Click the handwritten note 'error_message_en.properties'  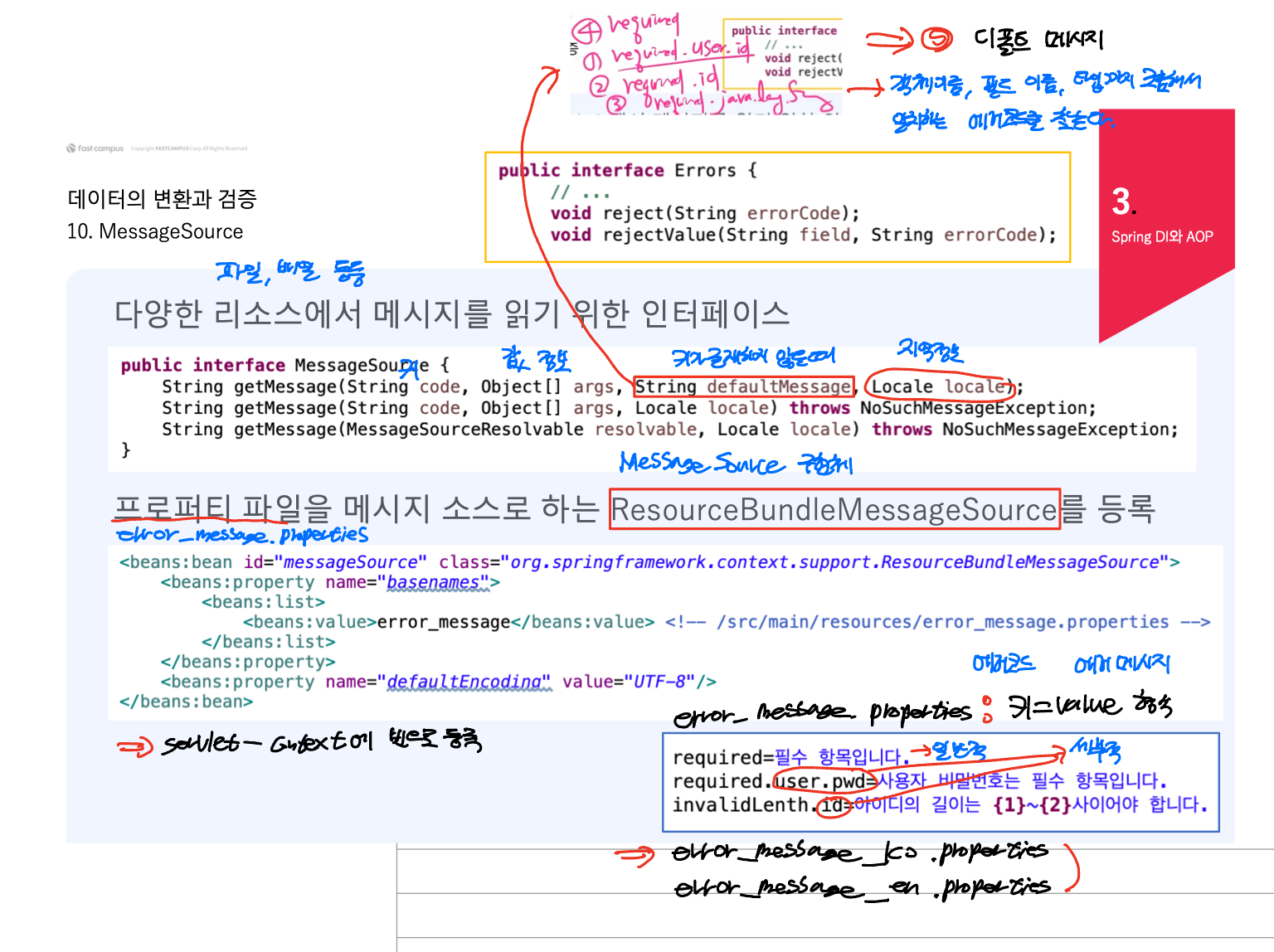[x=861, y=887]
